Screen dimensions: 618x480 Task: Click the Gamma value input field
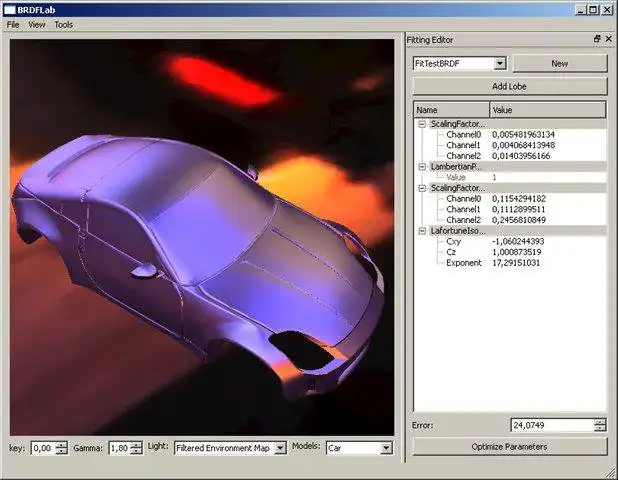119,448
